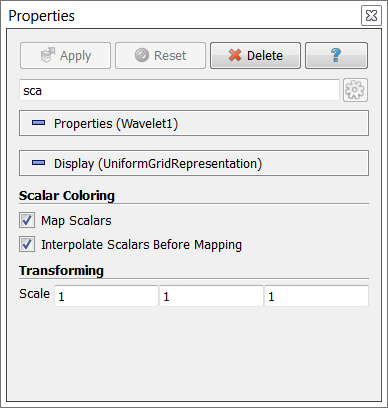The width and height of the screenshot is (388, 408).
Task: Open help with the question mark button
Action: coord(336,56)
